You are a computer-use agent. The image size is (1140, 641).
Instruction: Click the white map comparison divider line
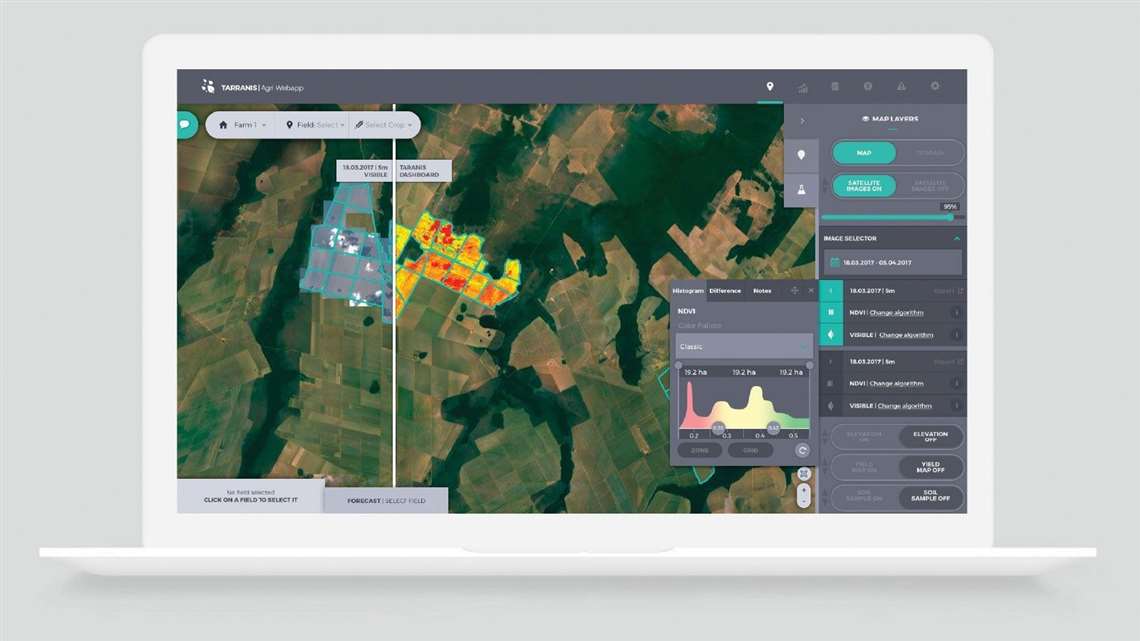pyautogui.click(x=394, y=294)
